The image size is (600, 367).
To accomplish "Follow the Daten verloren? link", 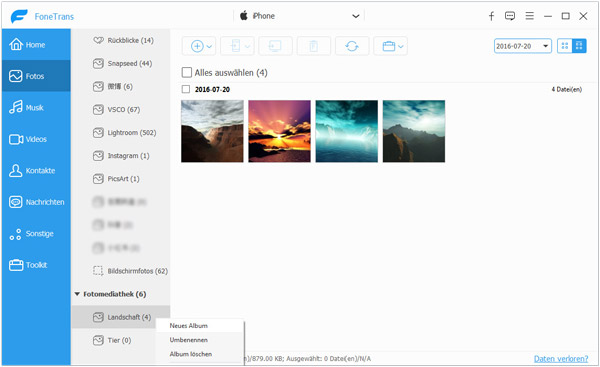I will 561,359.
